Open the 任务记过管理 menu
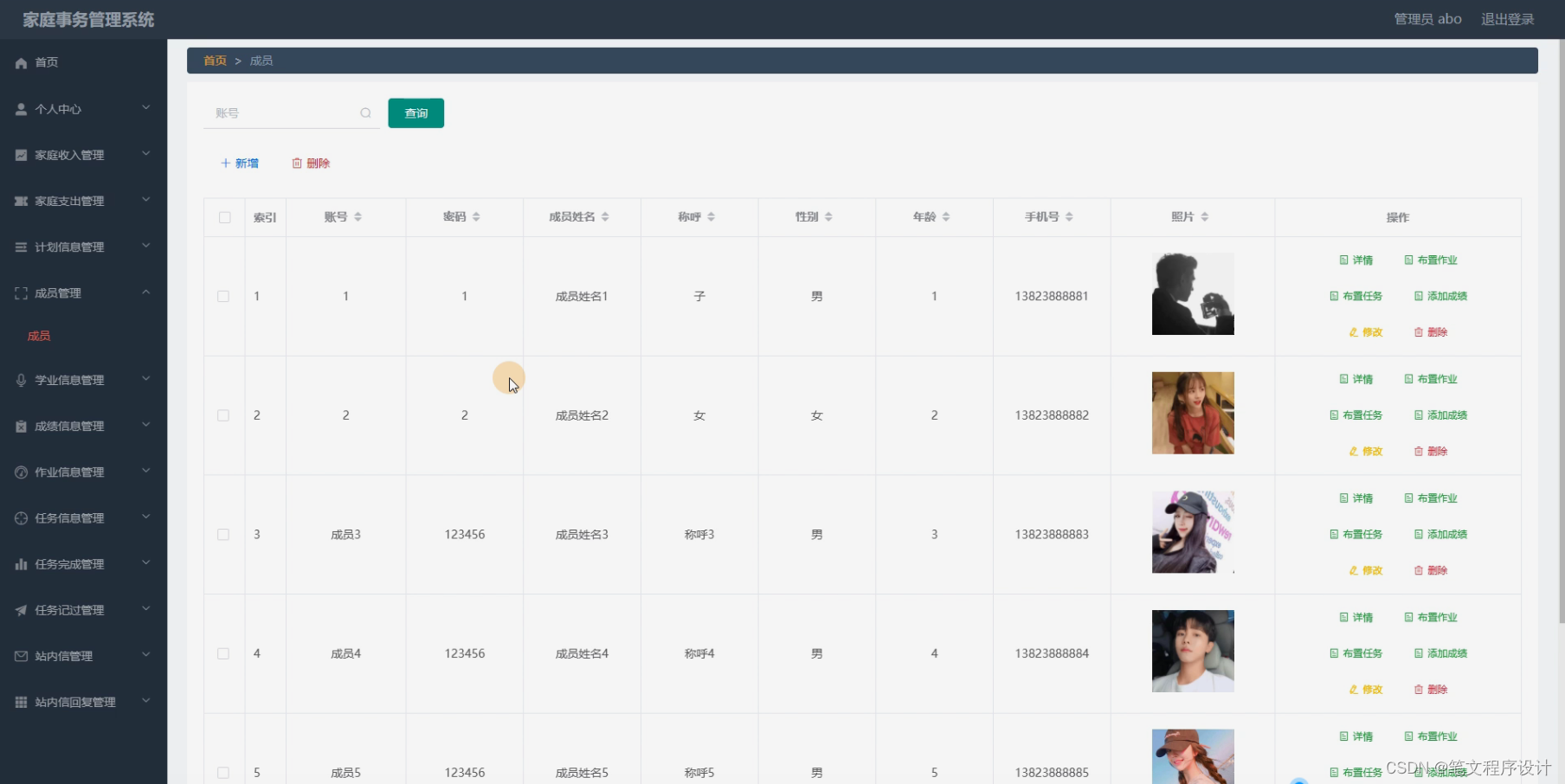 pyautogui.click(x=83, y=610)
